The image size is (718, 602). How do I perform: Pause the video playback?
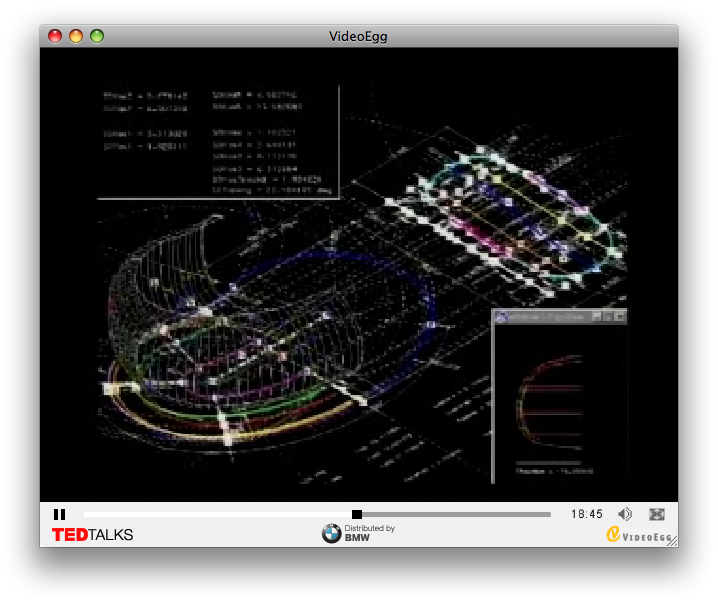59,514
